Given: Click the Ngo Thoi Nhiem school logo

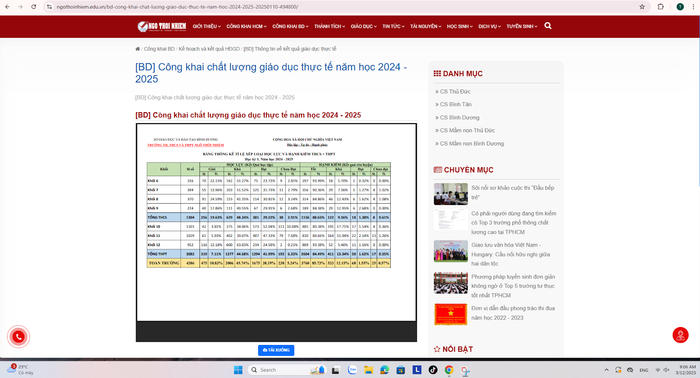Looking at the screenshot, I should [162, 26].
